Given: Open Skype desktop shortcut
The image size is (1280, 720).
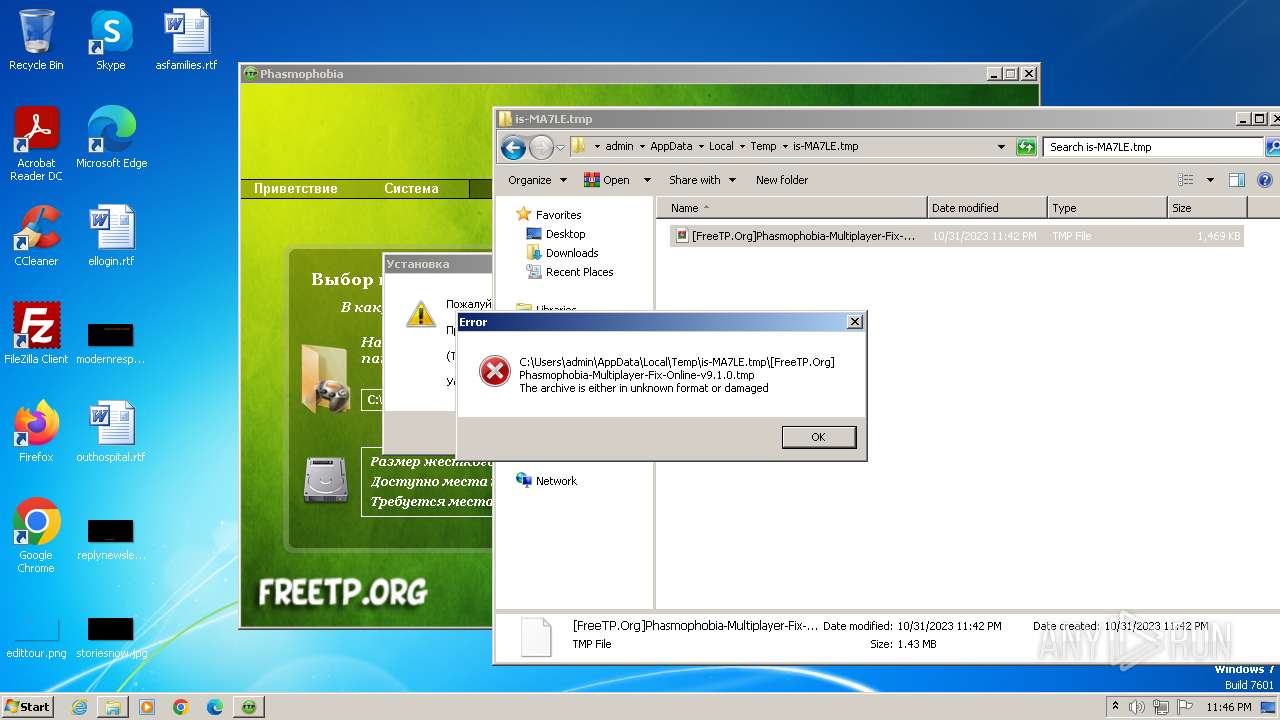Looking at the screenshot, I should 110,40.
